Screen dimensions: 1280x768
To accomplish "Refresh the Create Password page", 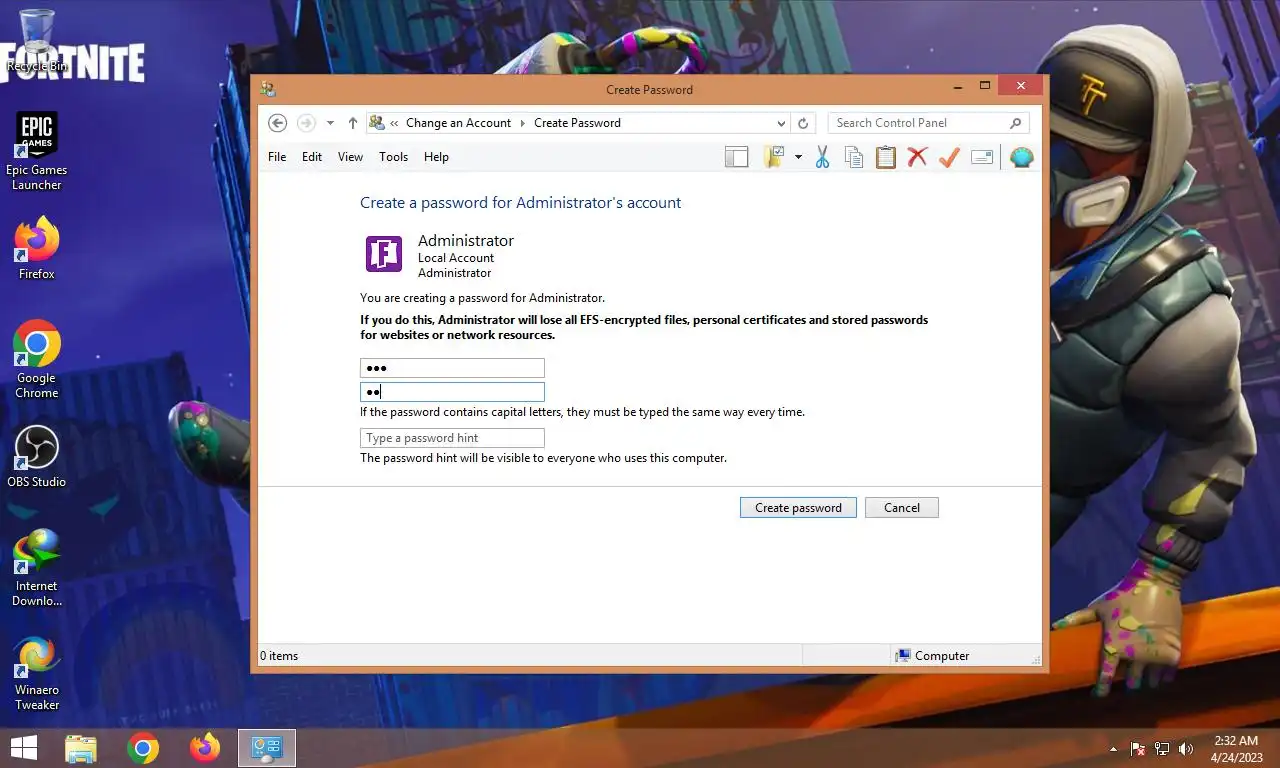I will 802,123.
